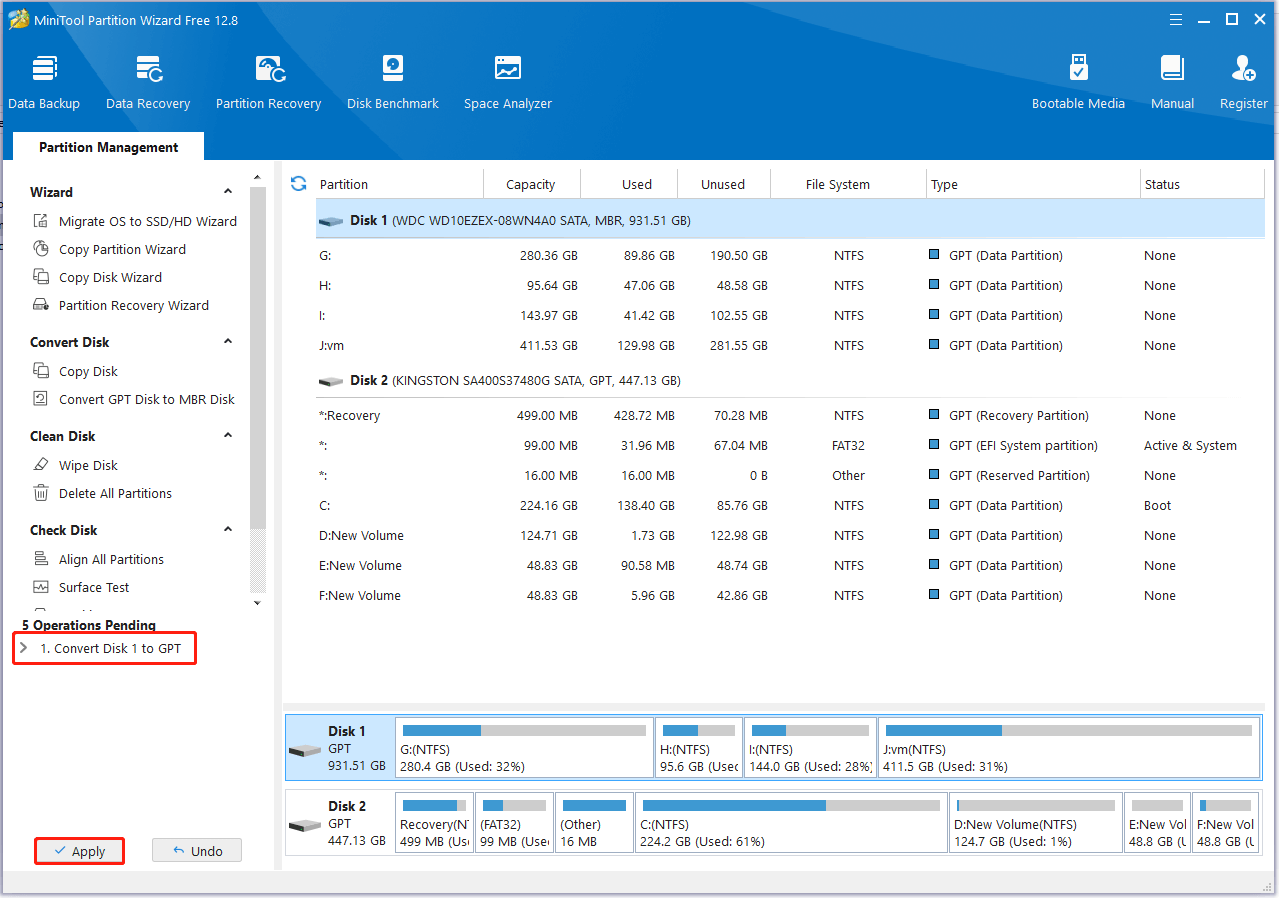The image size is (1279, 898).
Task: Click Disk 1 header icon in partition list
Action: pyautogui.click(x=330, y=220)
